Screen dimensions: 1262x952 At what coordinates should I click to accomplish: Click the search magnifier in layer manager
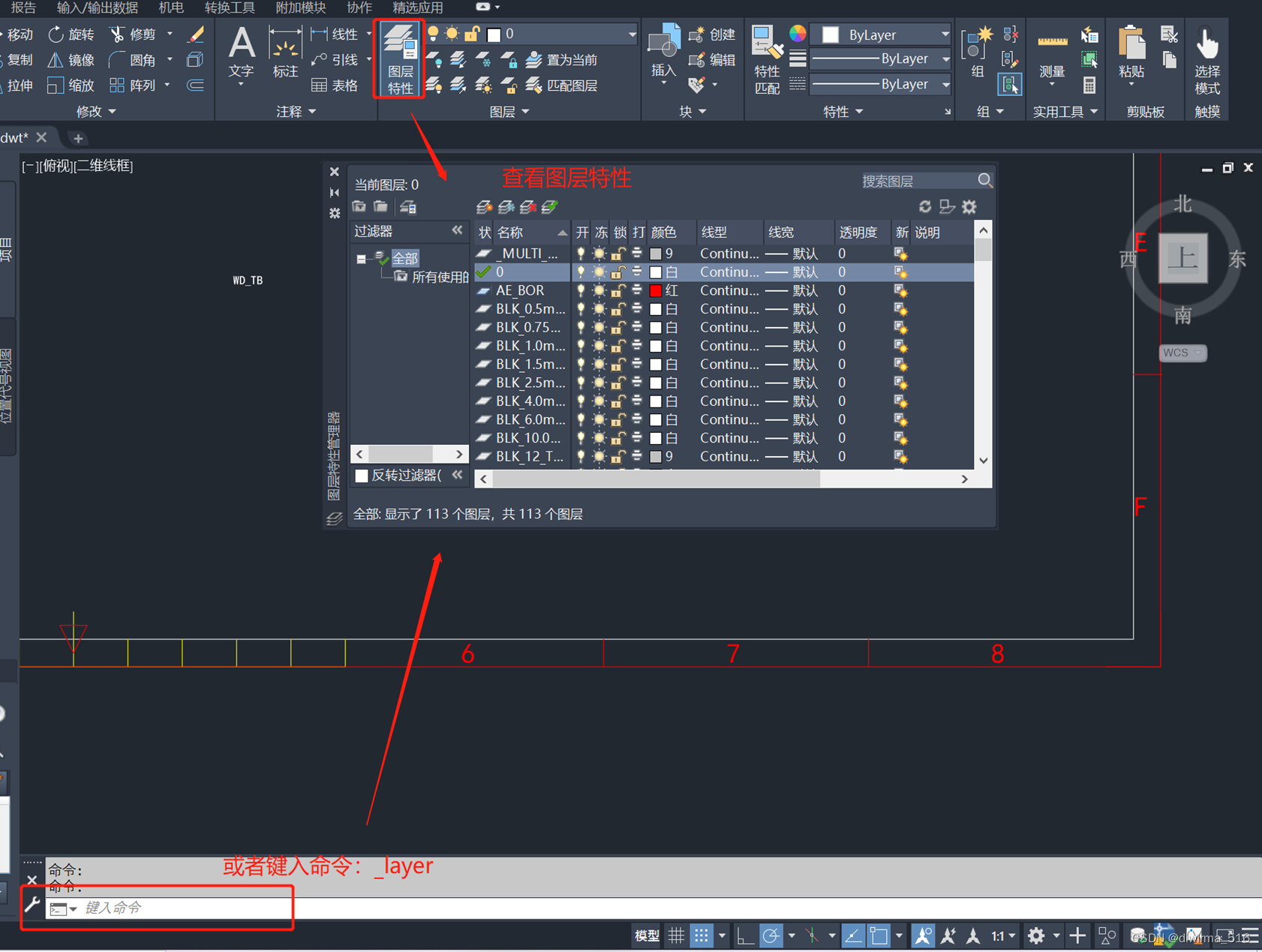pyautogui.click(x=985, y=181)
